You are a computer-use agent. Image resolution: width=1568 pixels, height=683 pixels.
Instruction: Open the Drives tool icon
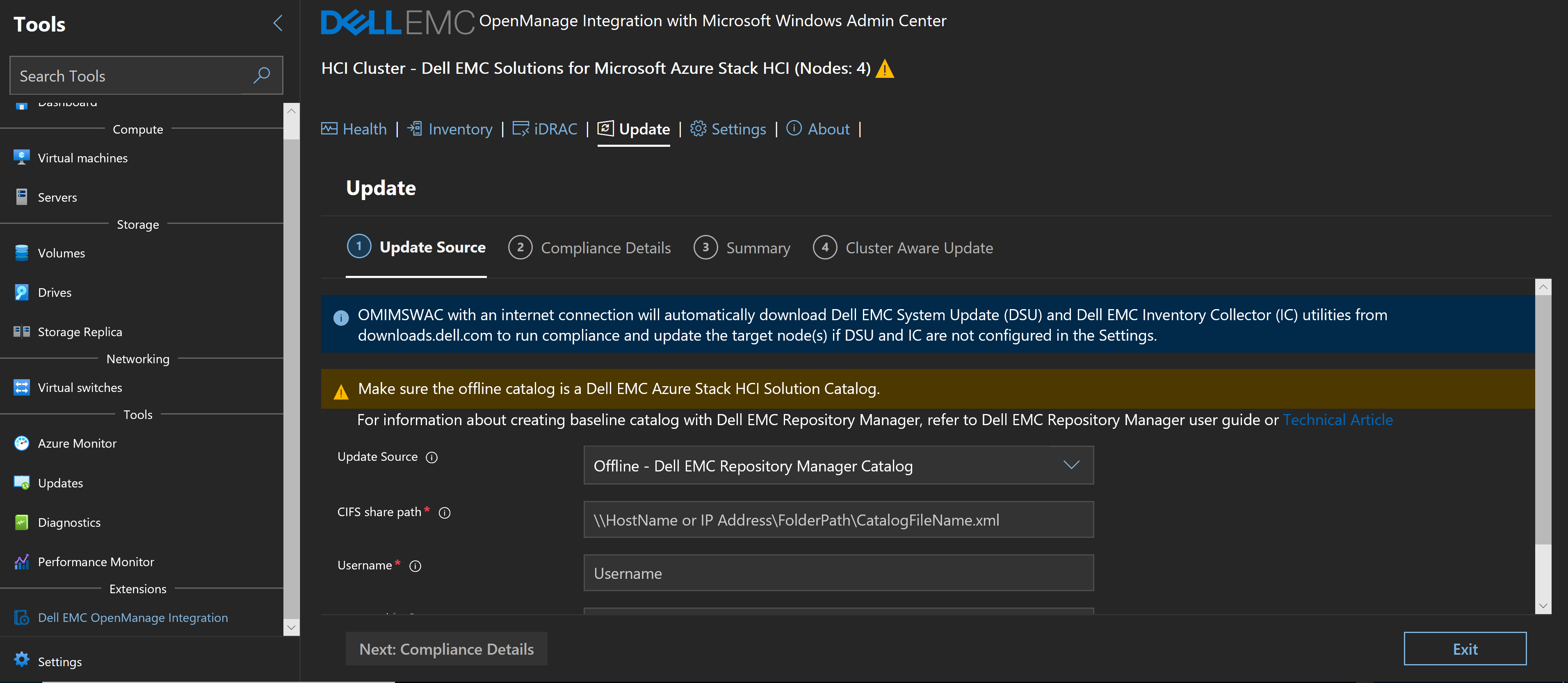pyautogui.click(x=22, y=293)
